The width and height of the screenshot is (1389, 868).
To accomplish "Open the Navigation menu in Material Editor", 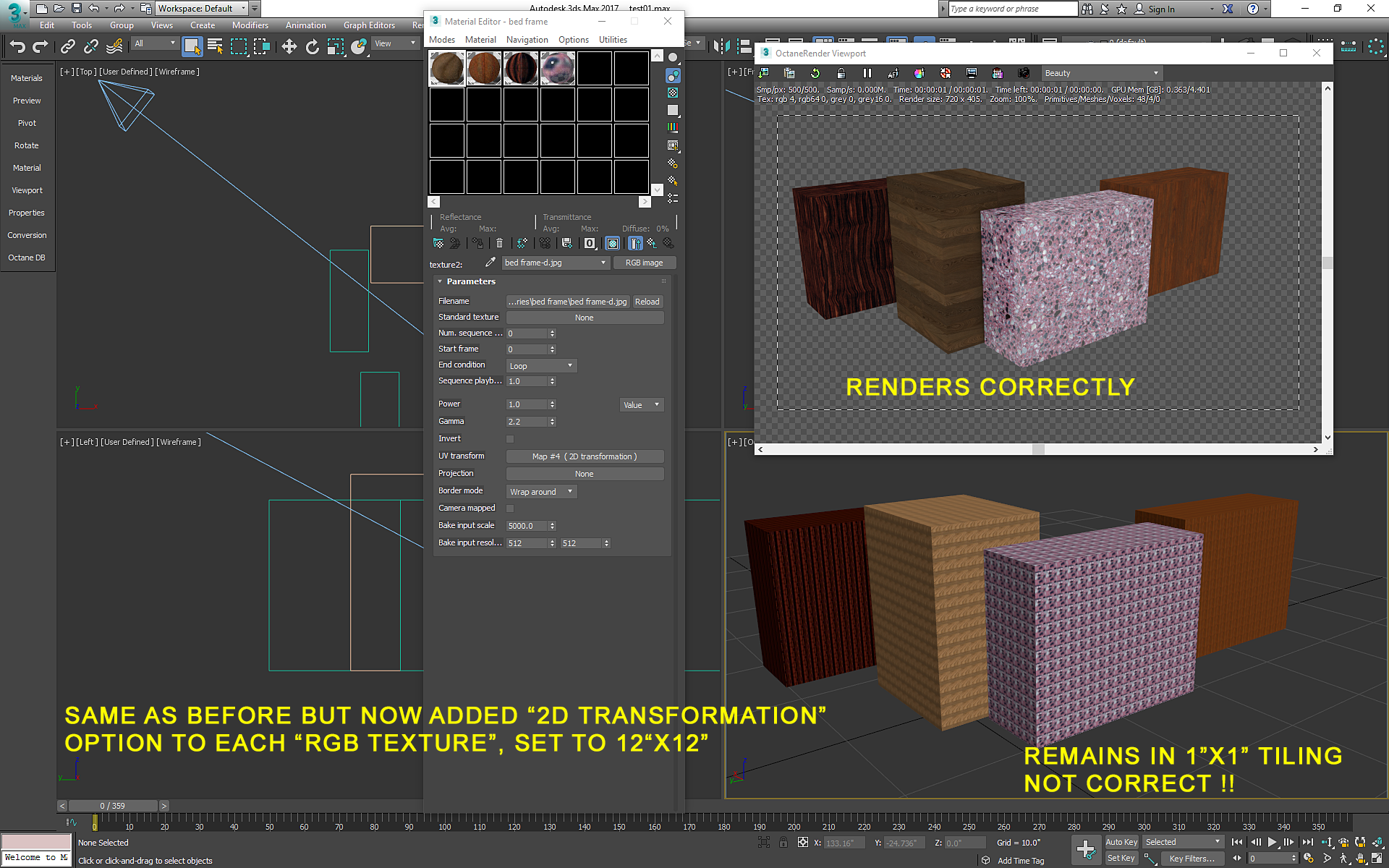I will pyautogui.click(x=527, y=40).
